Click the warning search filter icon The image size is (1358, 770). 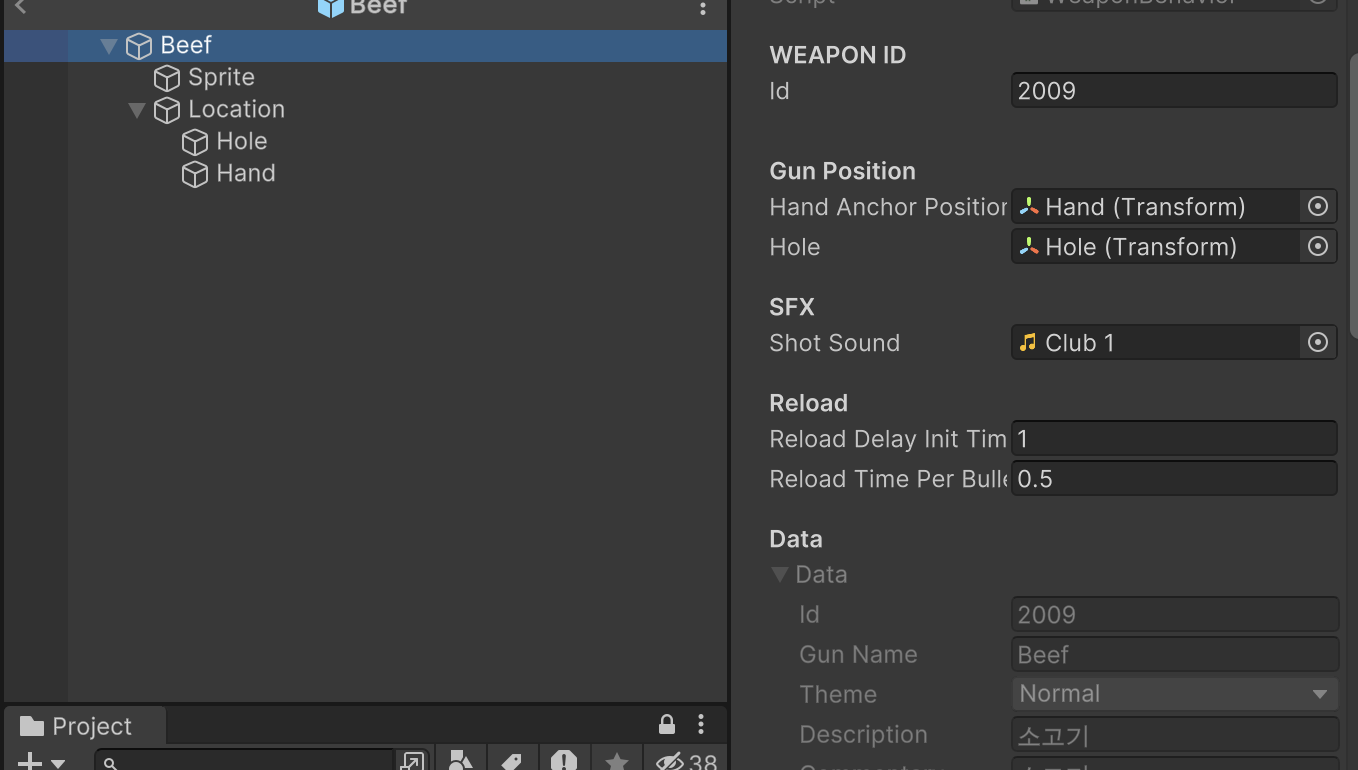pos(564,760)
